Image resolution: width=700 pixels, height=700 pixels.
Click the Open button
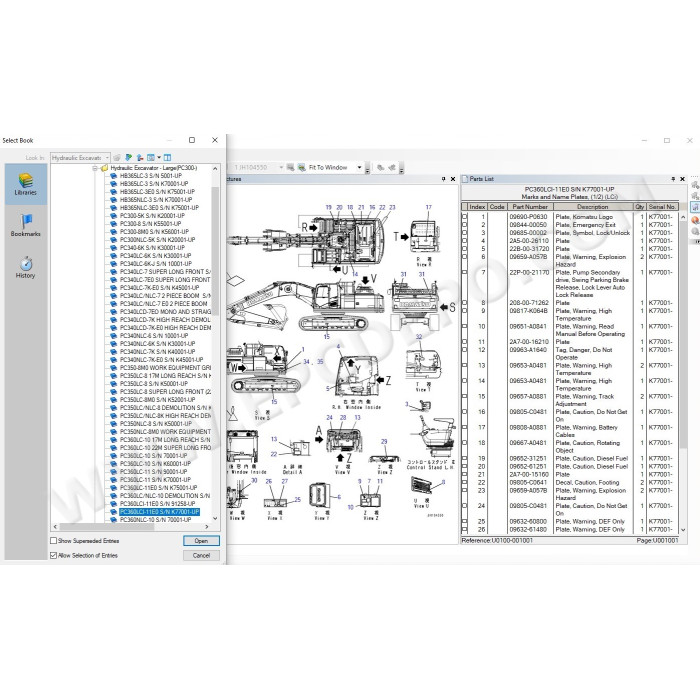pos(201,541)
